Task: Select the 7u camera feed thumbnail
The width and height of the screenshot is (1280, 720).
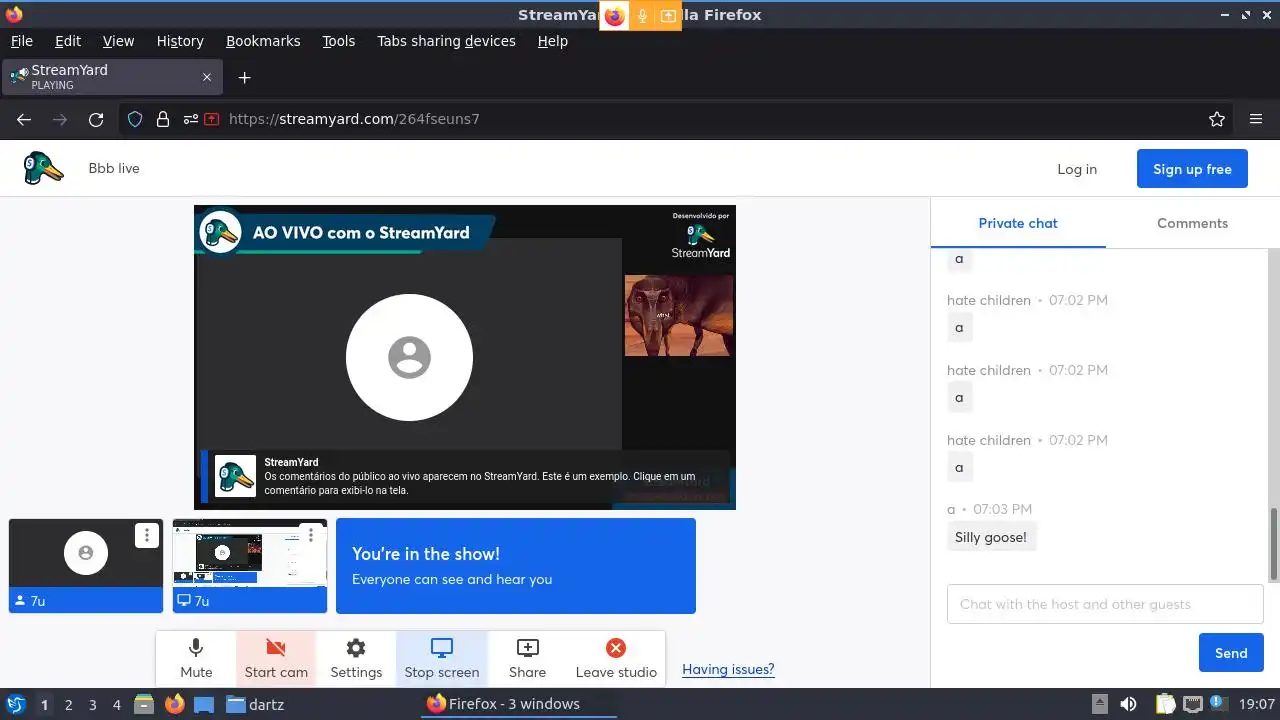Action: click(86, 565)
